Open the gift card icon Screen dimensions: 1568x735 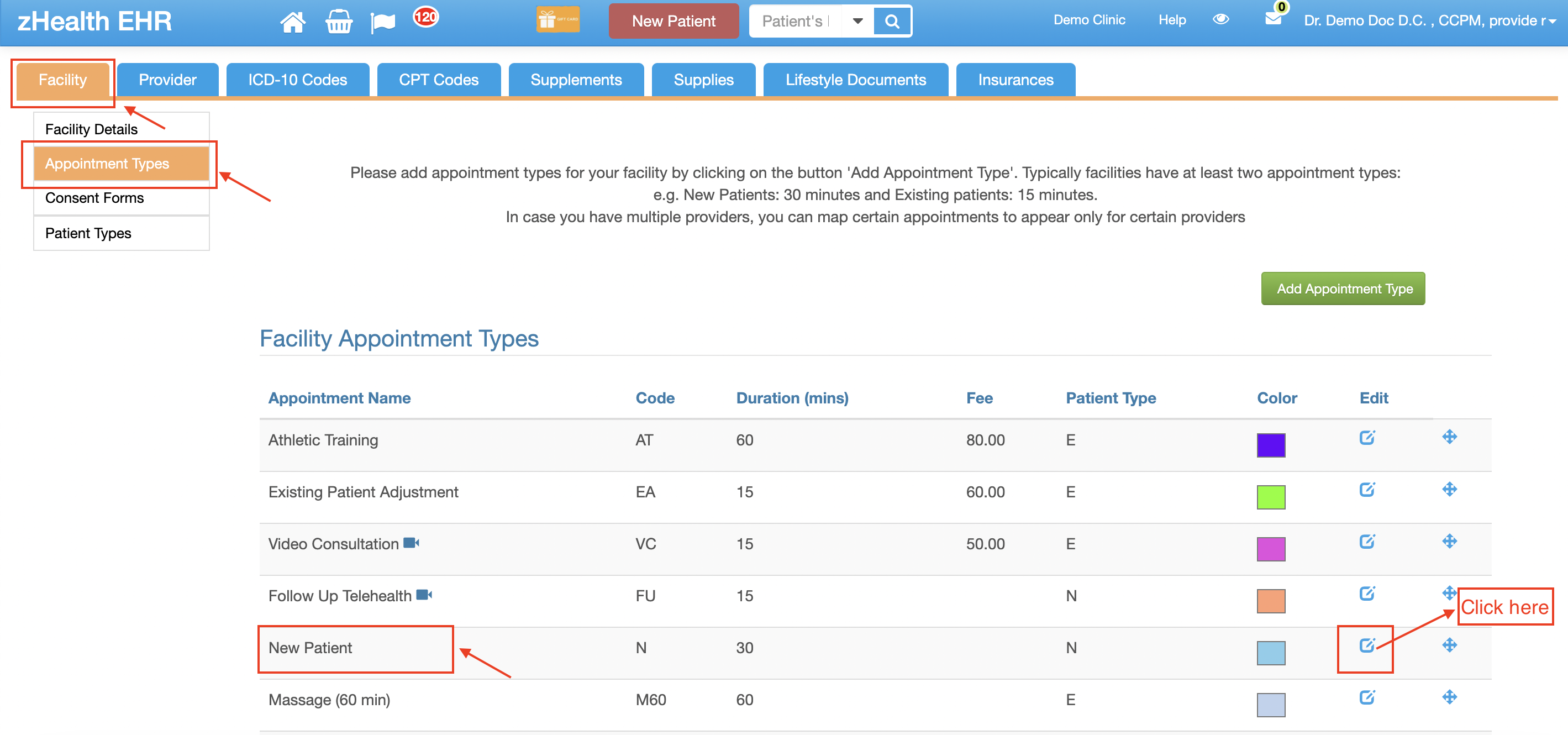557,19
